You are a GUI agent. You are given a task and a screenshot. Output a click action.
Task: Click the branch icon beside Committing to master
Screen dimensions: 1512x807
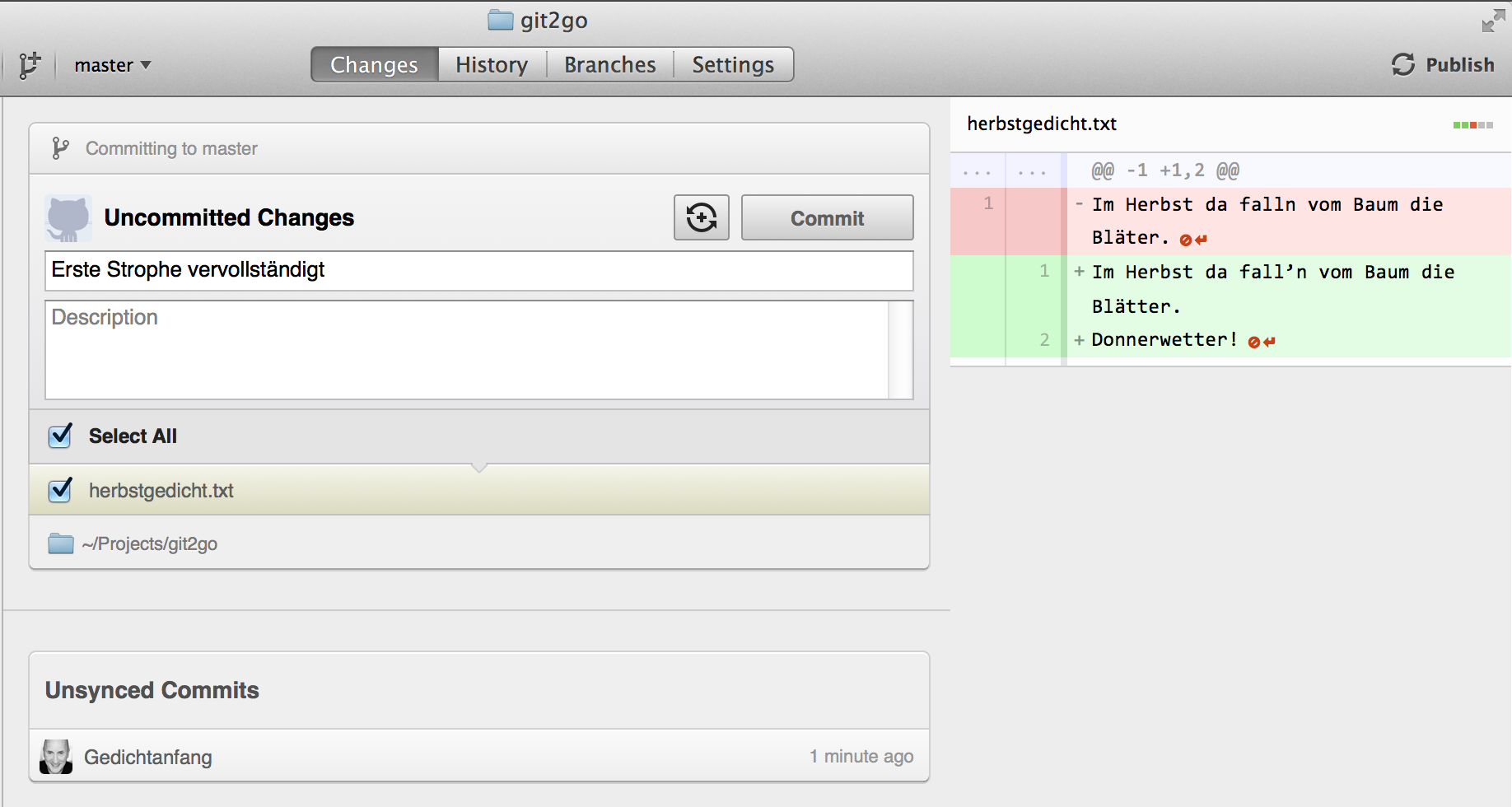60,148
